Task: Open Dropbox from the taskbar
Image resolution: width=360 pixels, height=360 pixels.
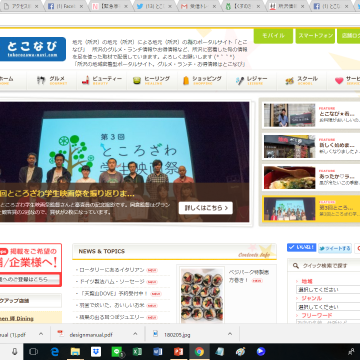Action: pyautogui.click(x=96, y=352)
